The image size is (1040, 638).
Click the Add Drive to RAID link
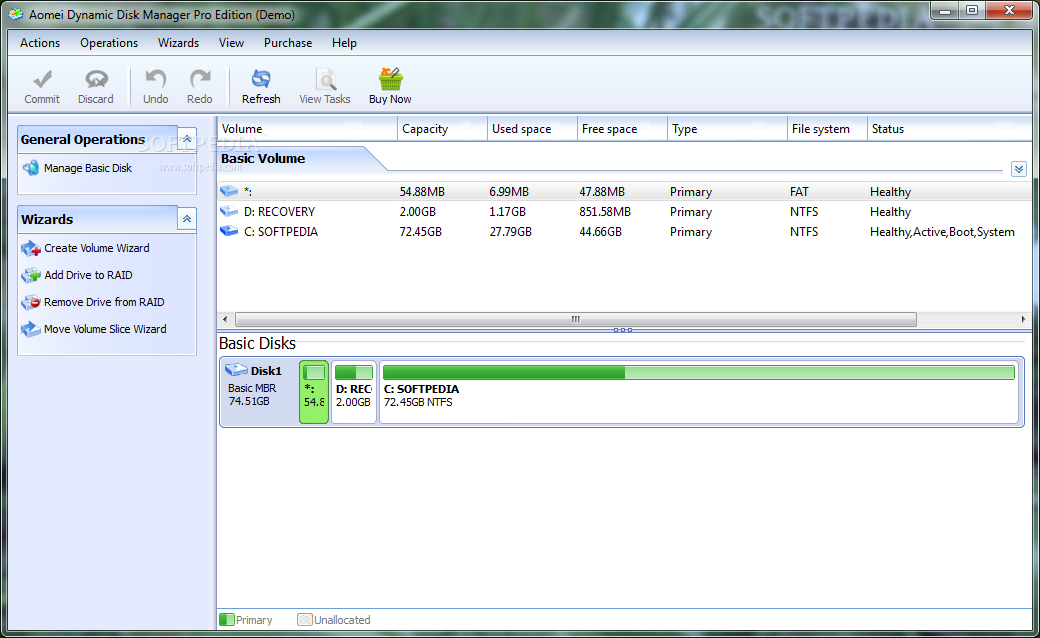tap(88, 275)
